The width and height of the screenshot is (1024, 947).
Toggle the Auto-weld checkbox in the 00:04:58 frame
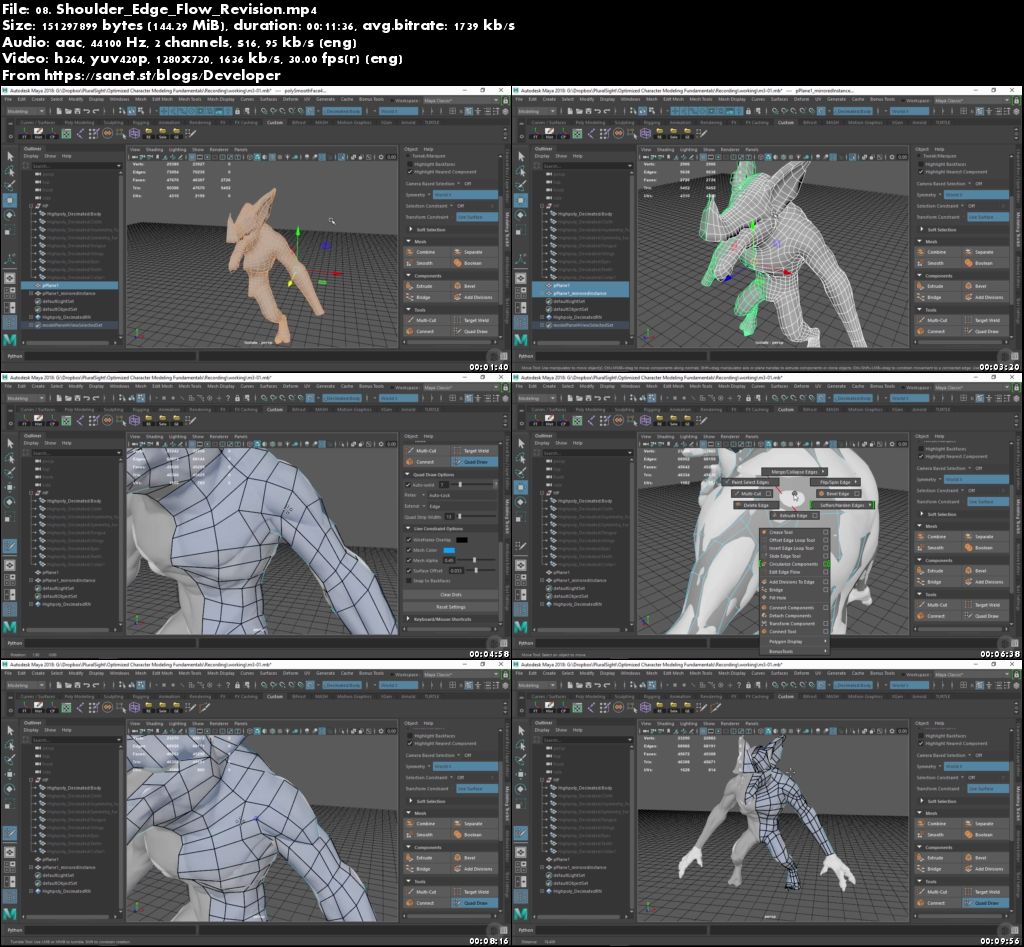[409, 485]
